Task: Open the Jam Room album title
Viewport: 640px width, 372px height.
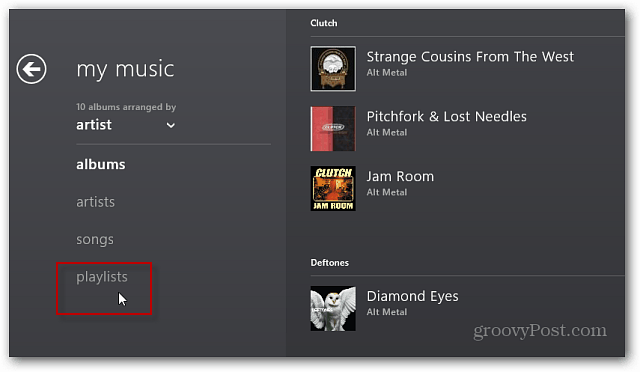Action: click(x=400, y=176)
